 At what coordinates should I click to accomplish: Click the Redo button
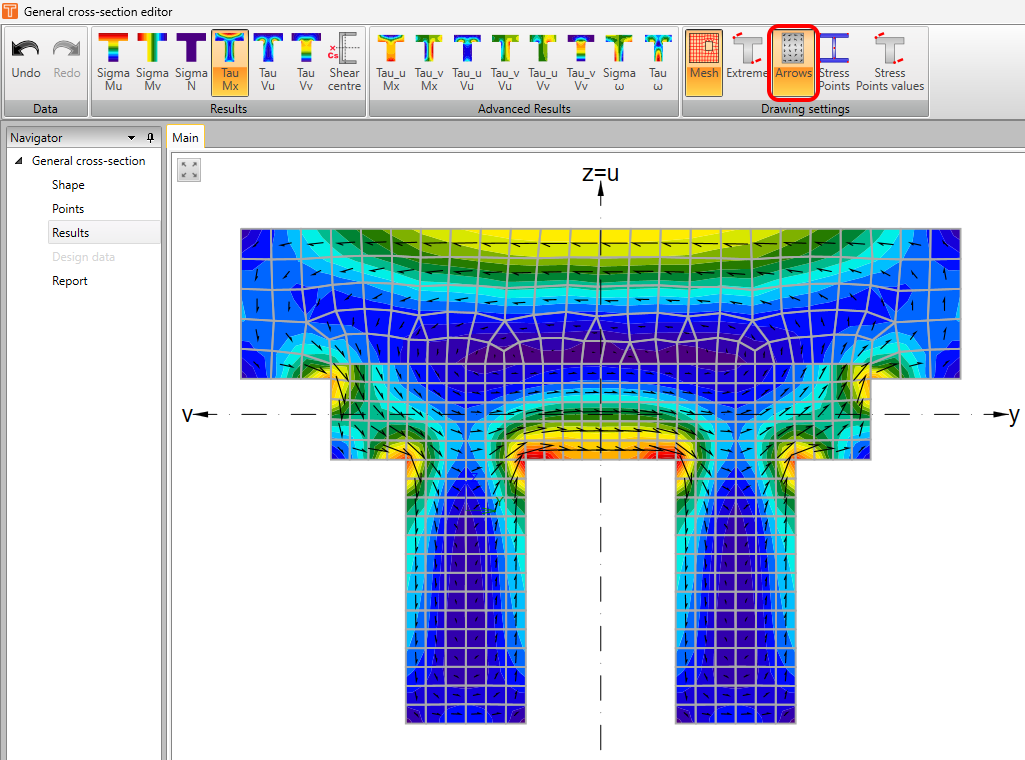pyautogui.click(x=67, y=61)
